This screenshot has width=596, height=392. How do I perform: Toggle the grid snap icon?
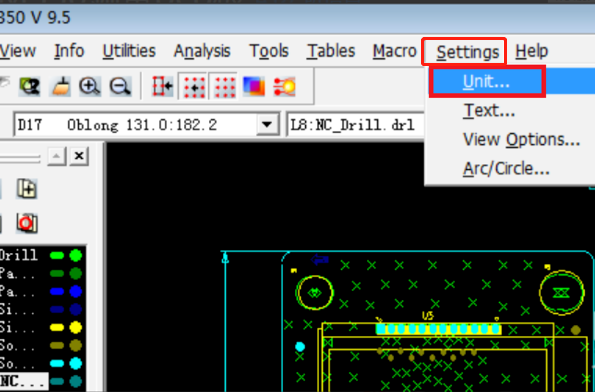[x=194, y=86]
